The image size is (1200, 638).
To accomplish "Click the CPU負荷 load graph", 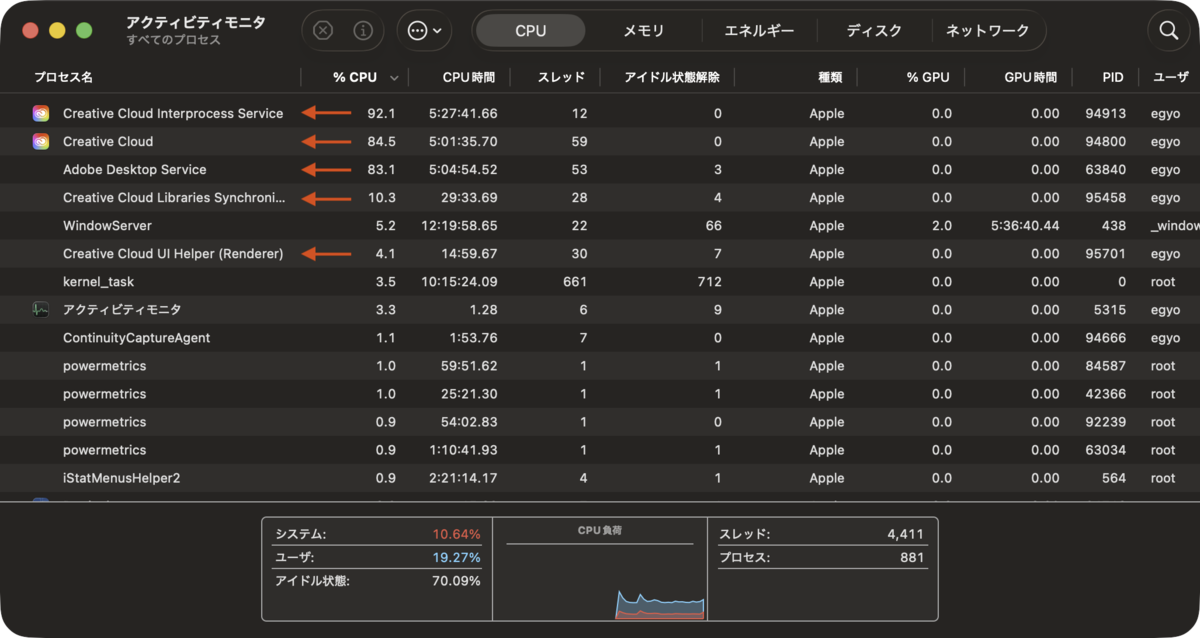I will coord(600,568).
